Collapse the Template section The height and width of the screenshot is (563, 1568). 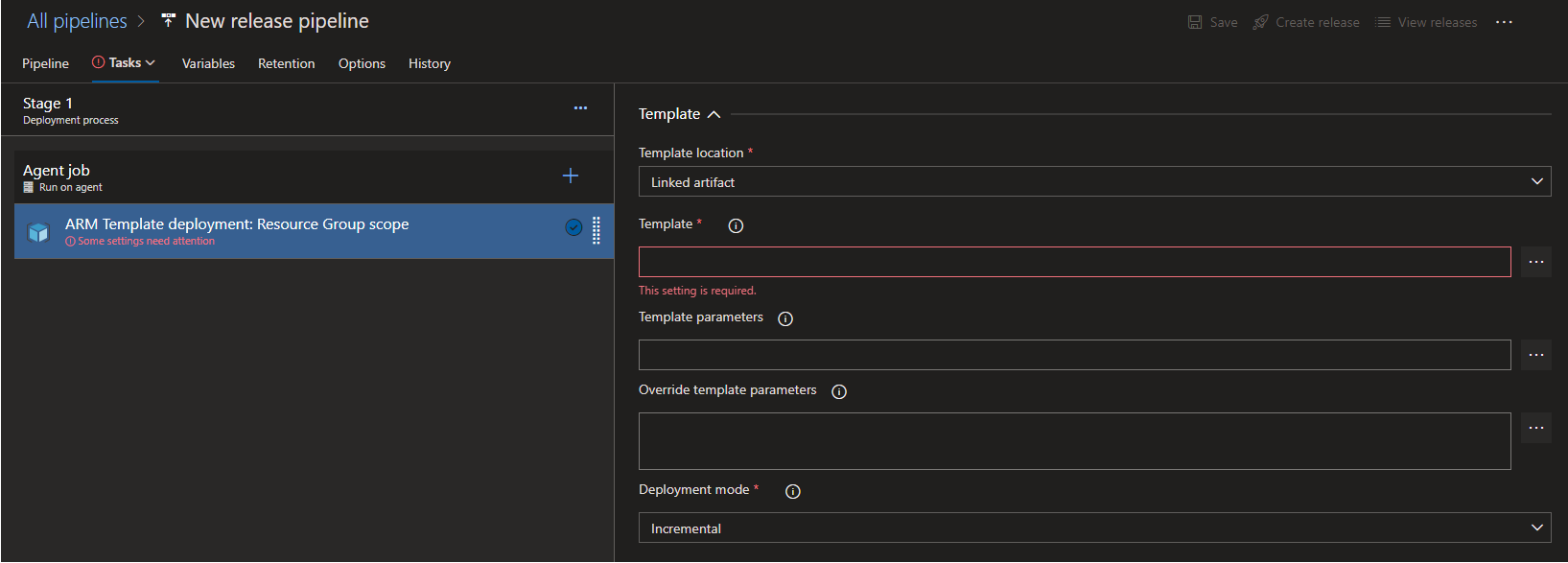coord(714,114)
